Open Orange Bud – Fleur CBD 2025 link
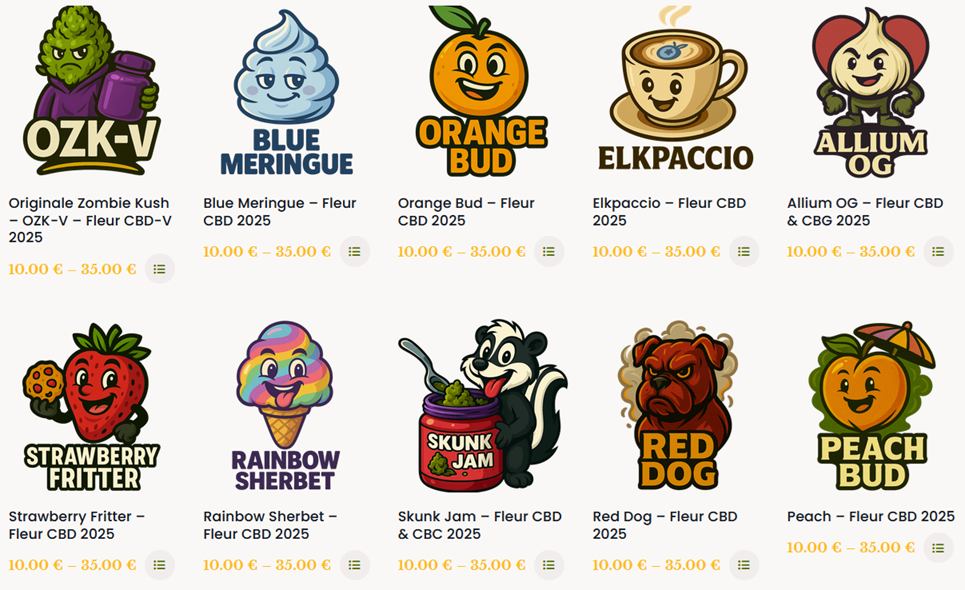The height and width of the screenshot is (590, 965). pyautogui.click(x=466, y=212)
